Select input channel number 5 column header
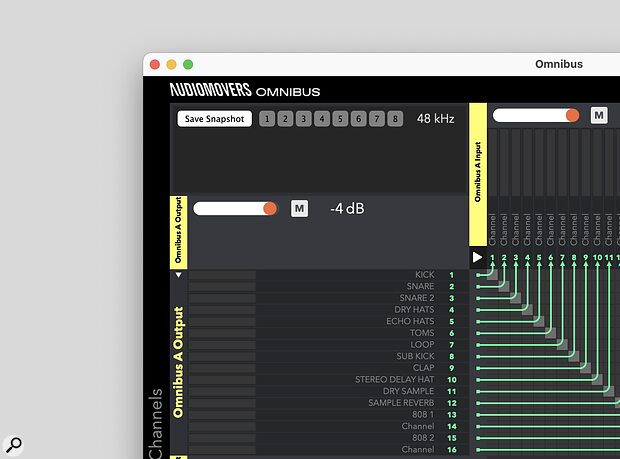Screen dimensions: 620x459 (539, 258)
